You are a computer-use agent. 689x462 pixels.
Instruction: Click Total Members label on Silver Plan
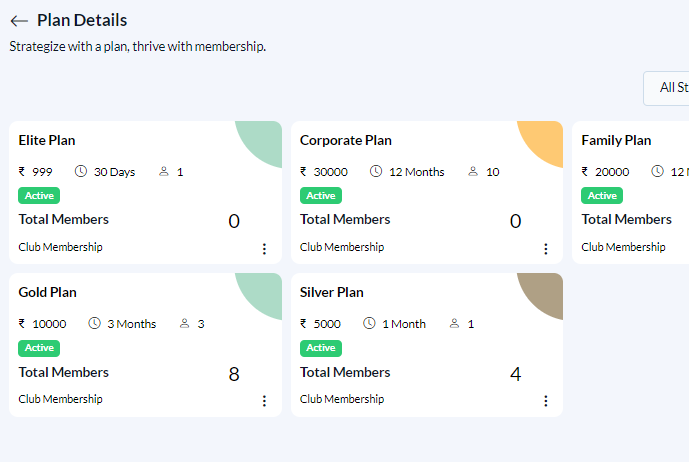click(x=345, y=372)
